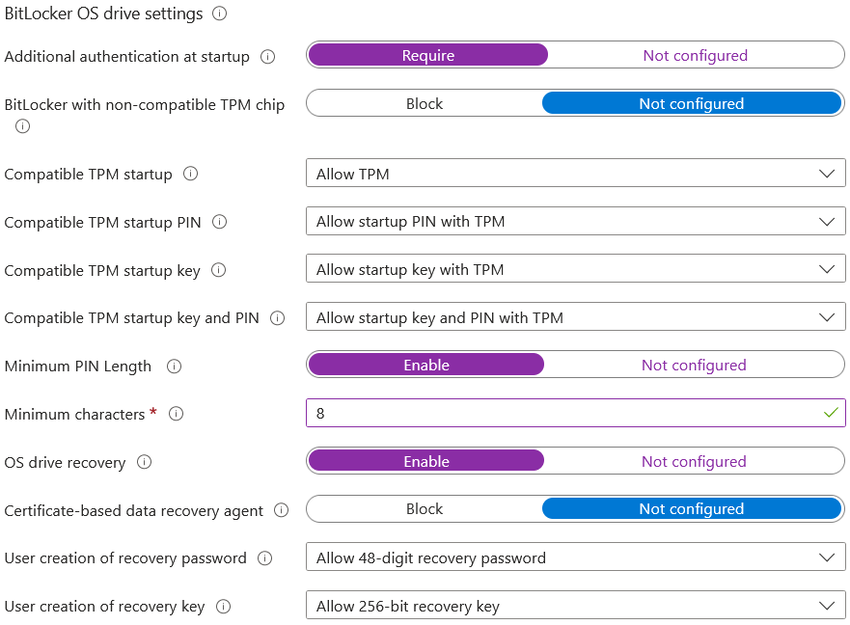Open info tooltip for Additional authentication at startup
850x625 pixels.
point(266,57)
